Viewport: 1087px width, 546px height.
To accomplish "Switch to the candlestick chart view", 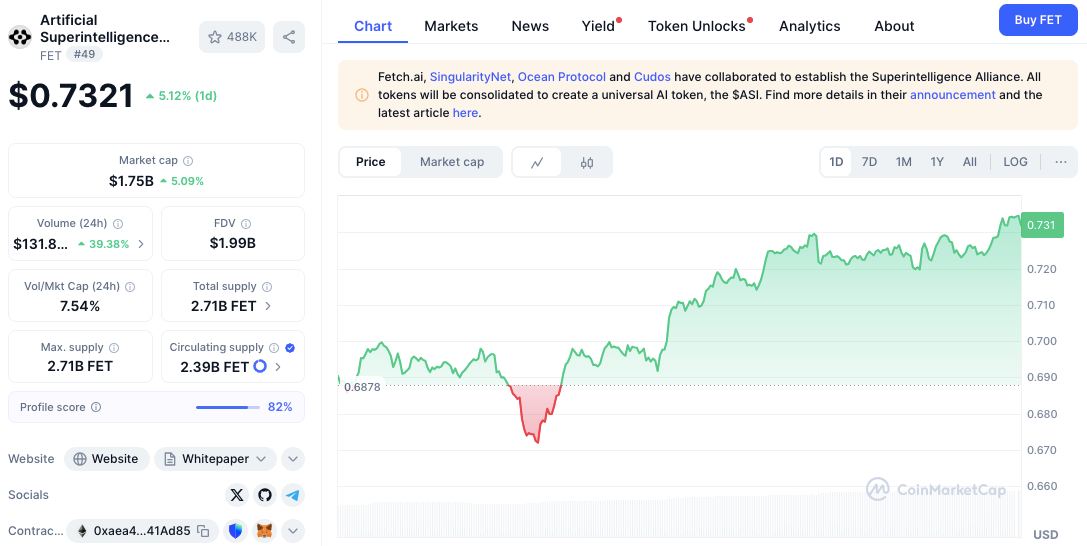I will pyautogui.click(x=587, y=162).
